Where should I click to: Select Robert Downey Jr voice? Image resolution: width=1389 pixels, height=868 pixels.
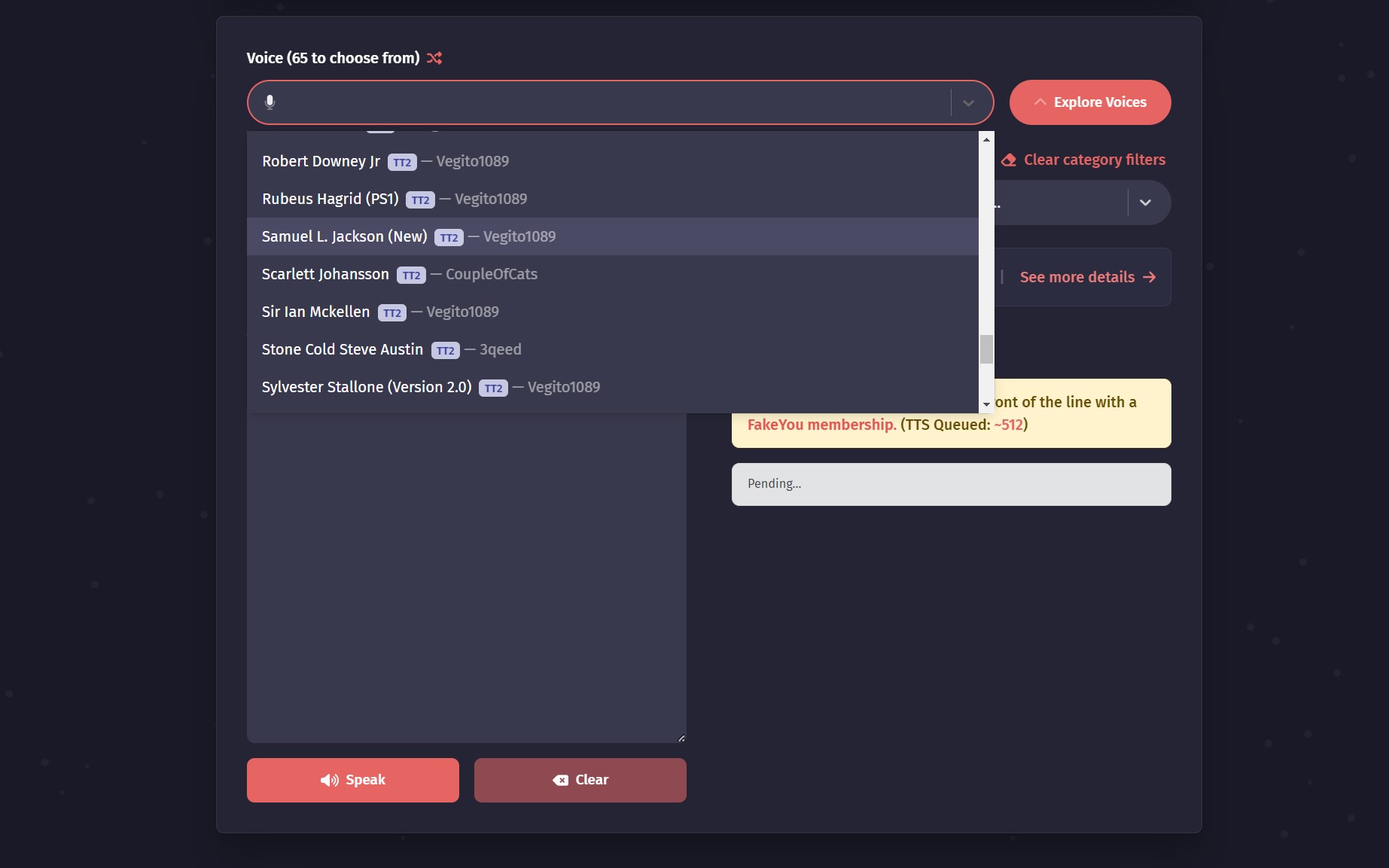[x=613, y=161]
